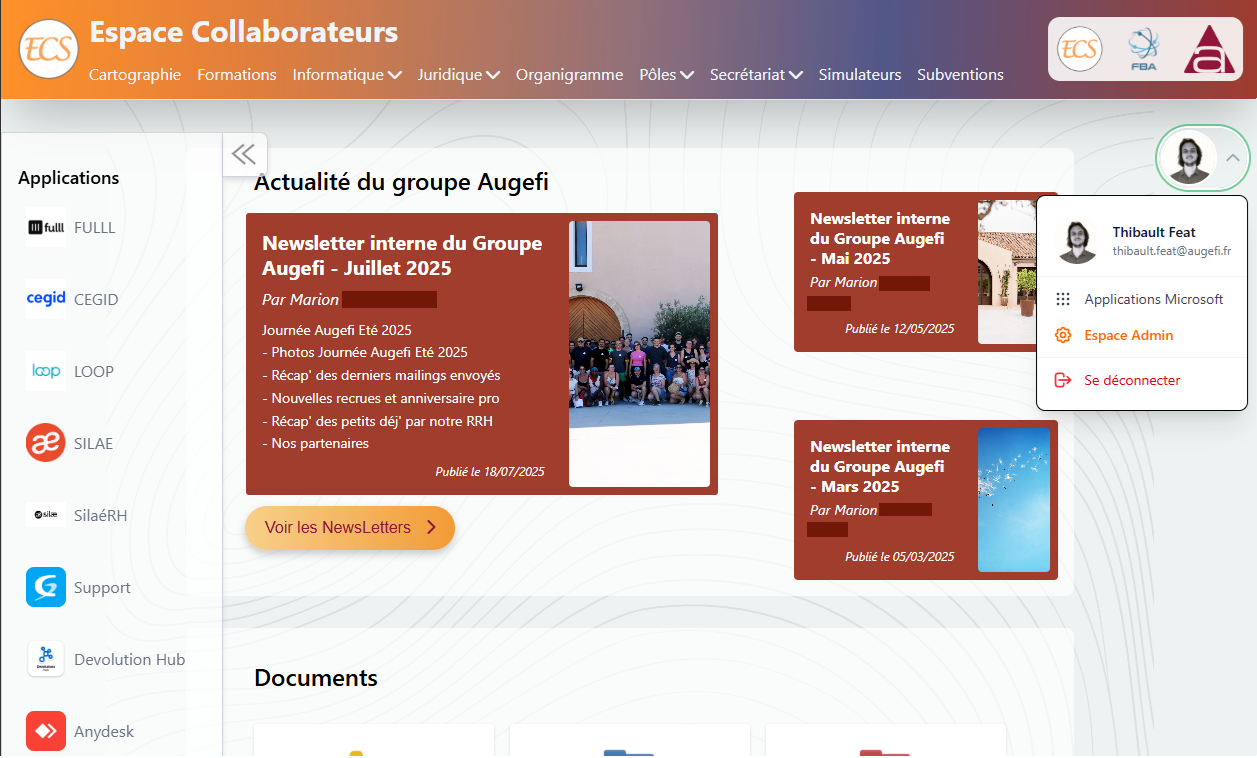Go to the Organigramme section
Screen dimensions: 1257x758
click(569, 74)
